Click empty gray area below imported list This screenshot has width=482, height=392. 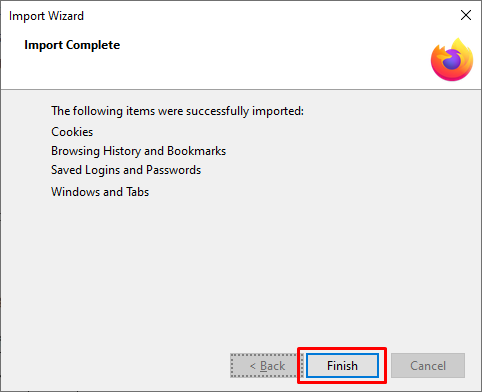(240, 273)
